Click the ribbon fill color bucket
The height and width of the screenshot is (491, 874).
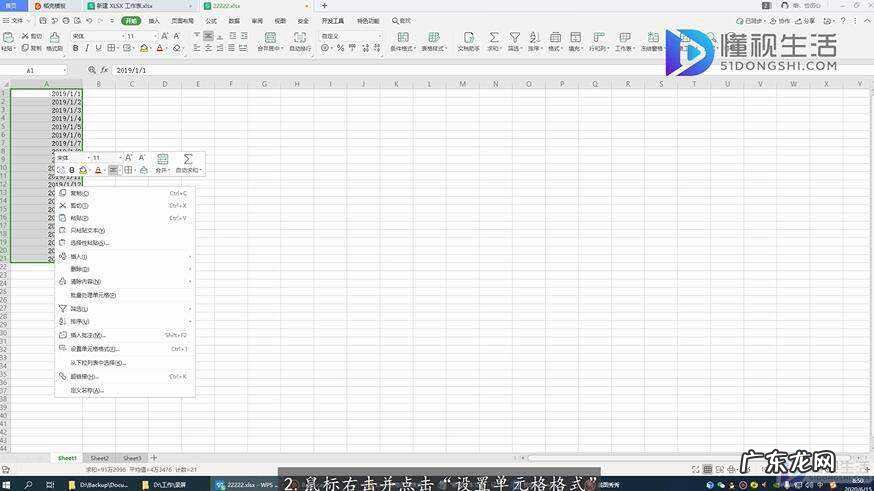[x=144, y=48]
